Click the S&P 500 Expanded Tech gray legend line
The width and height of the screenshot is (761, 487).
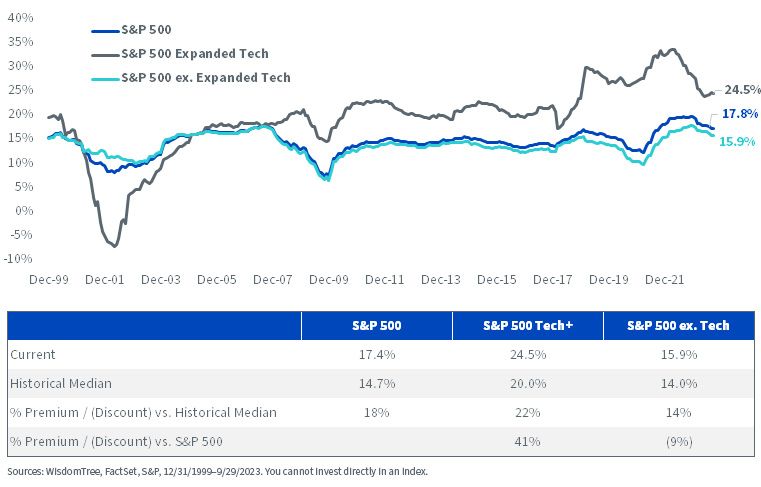click(x=105, y=55)
